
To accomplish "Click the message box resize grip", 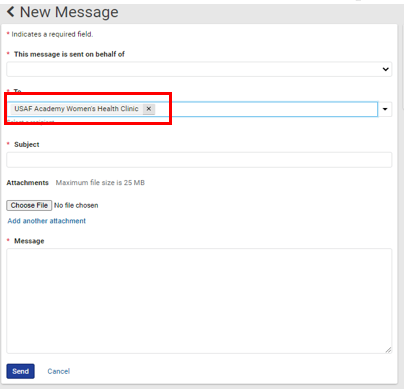I will point(388,350).
